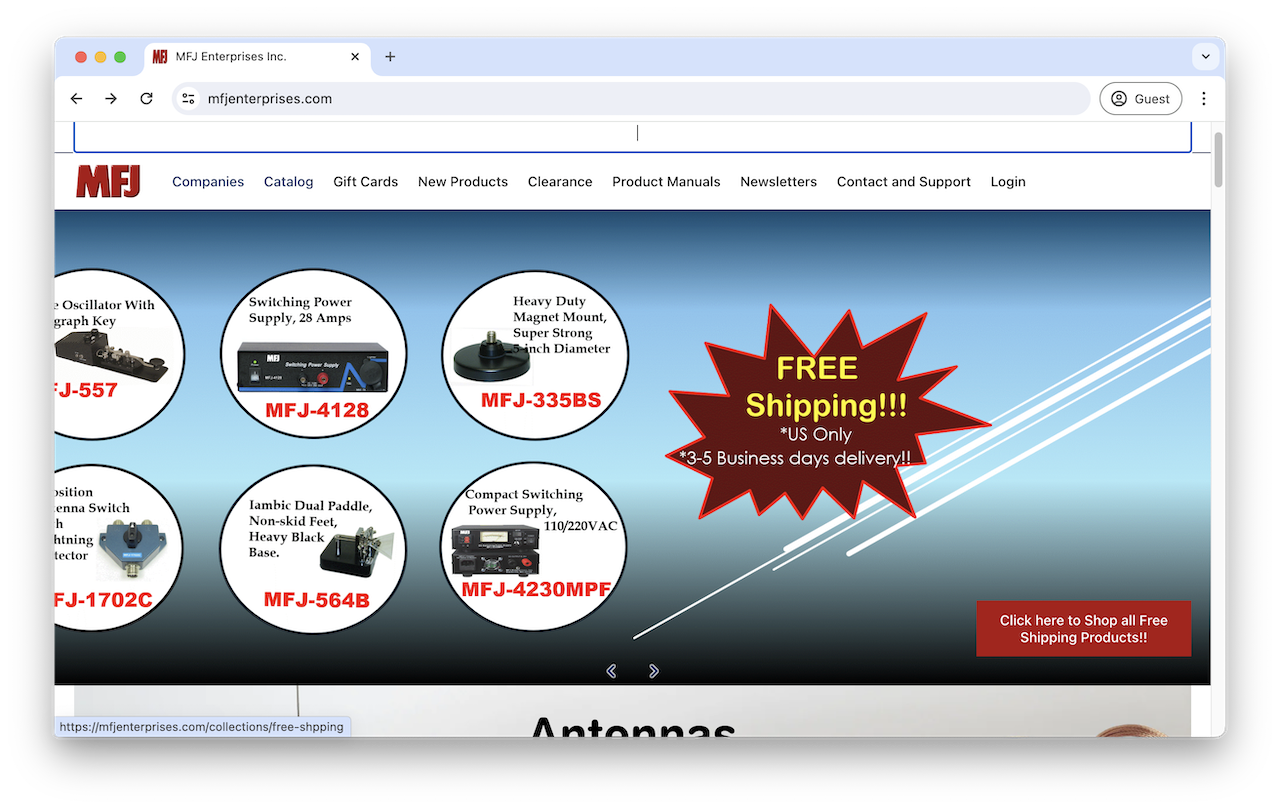1280x809 pixels.
Task: Click the search input field above the navigation
Action: pos(632,135)
